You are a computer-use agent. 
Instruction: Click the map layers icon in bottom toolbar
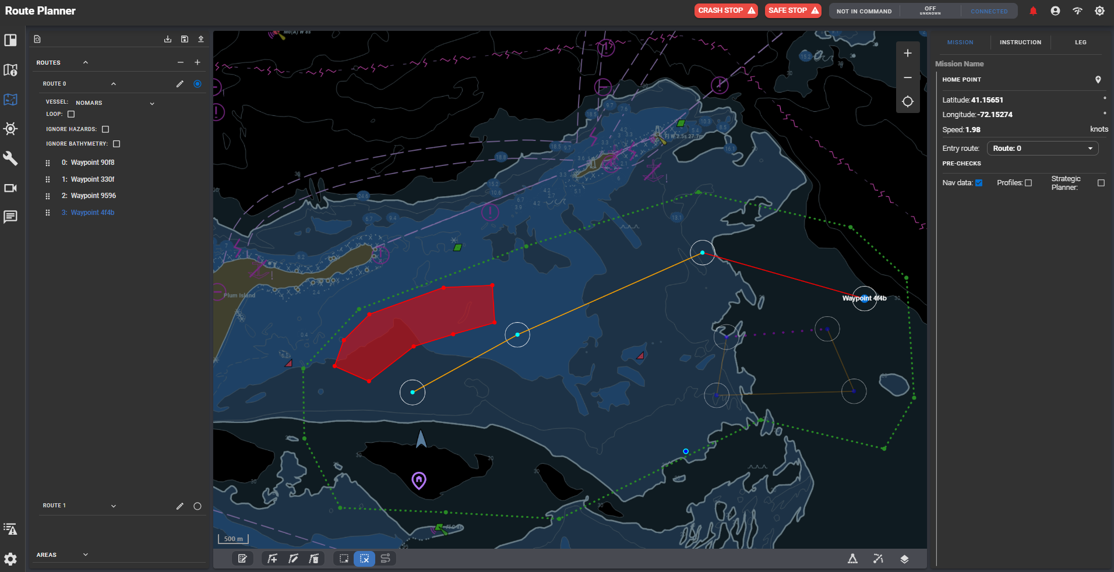click(904, 559)
